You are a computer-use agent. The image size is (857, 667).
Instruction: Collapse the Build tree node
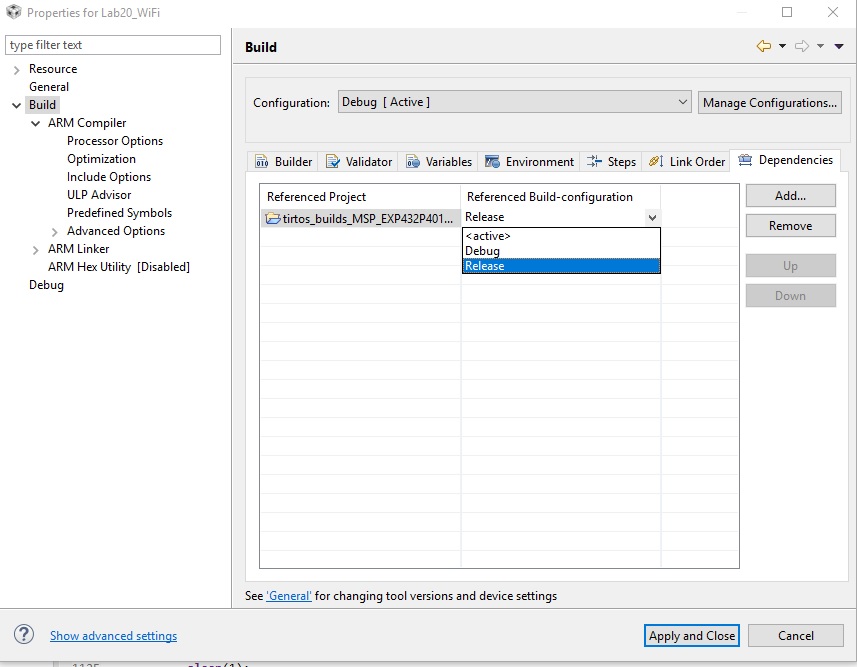pos(17,105)
